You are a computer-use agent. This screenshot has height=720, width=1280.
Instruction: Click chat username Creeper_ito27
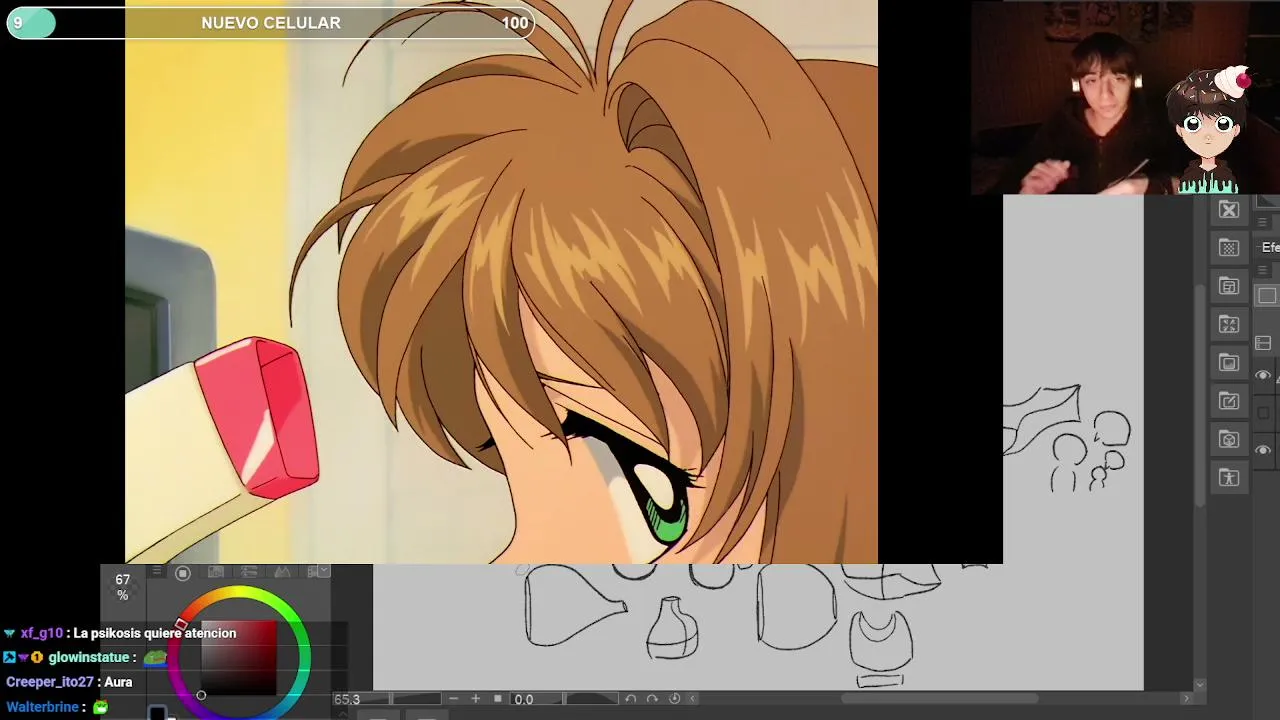pos(50,682)
